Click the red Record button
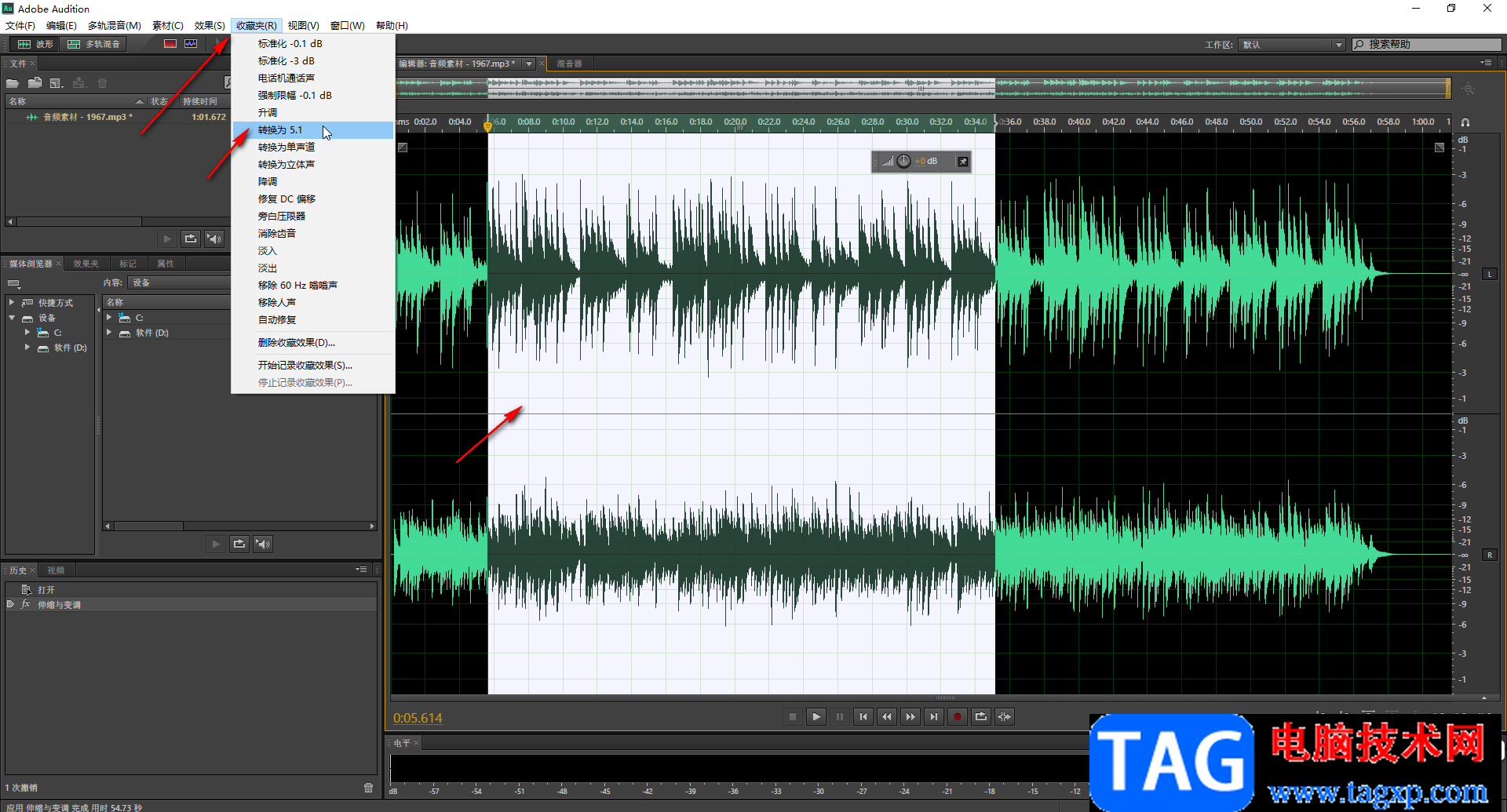The image size is (1507, 812). [x=958, y=716]
